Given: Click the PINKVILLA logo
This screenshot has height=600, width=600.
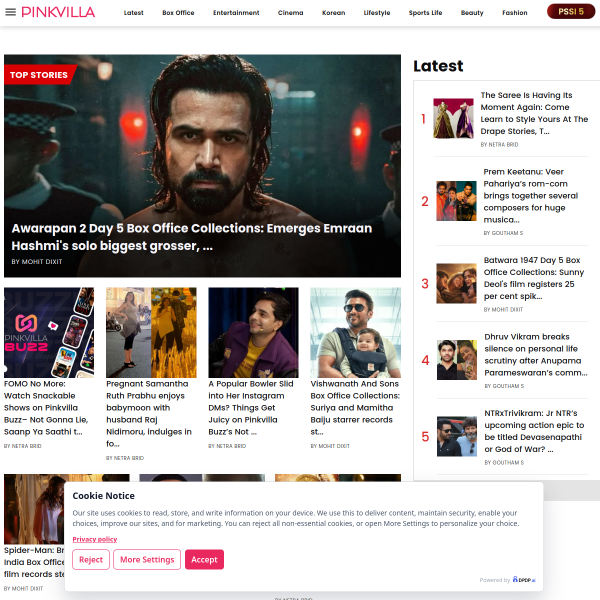Looking at the screenshot, I should tap(58, 12).
